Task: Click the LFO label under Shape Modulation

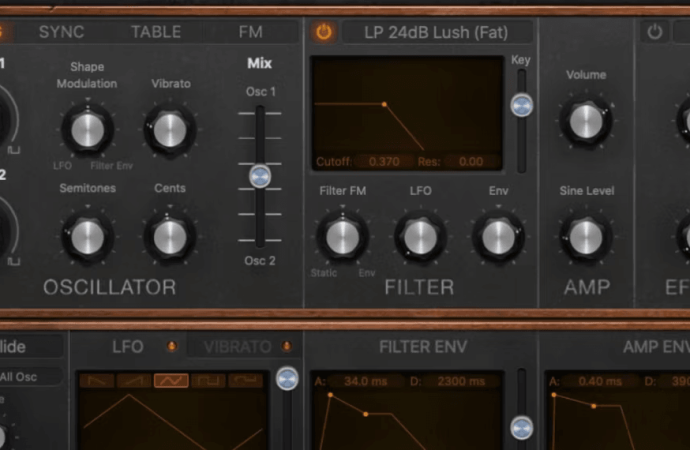Action: tap(62, 166)
